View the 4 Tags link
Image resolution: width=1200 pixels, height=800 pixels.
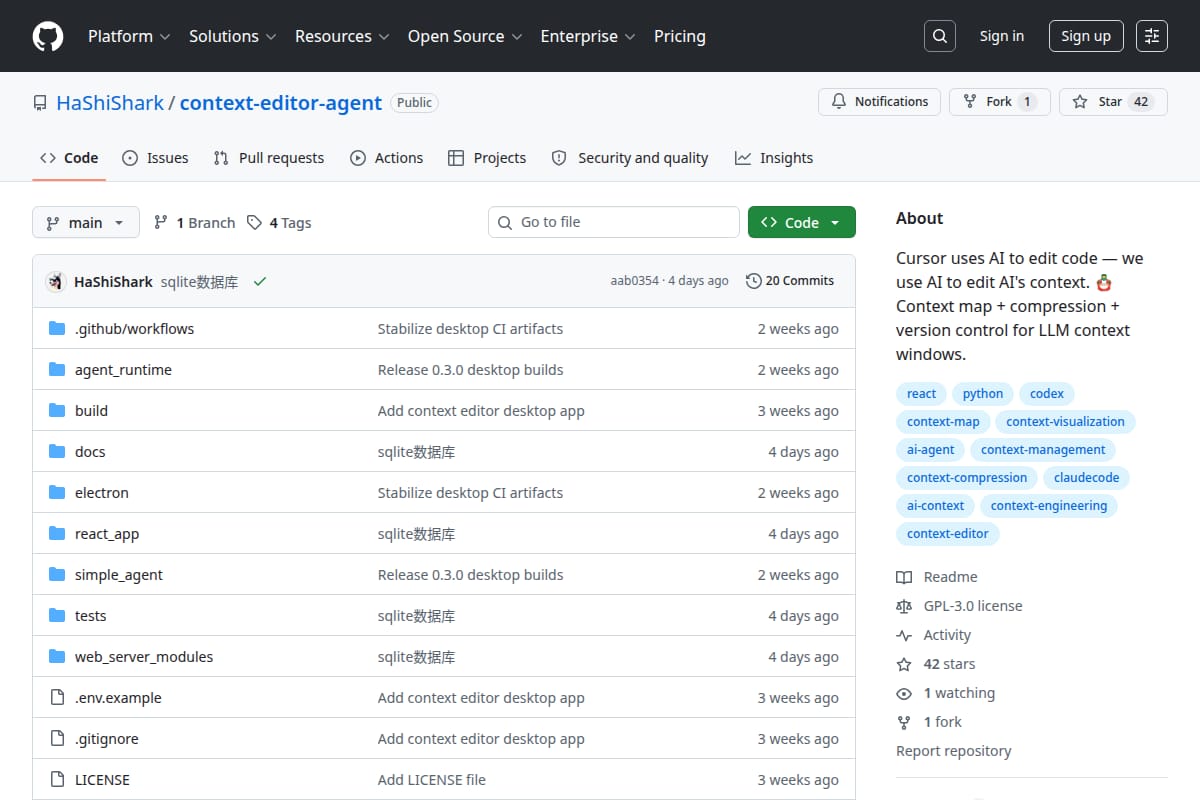[x=279, y=223]
